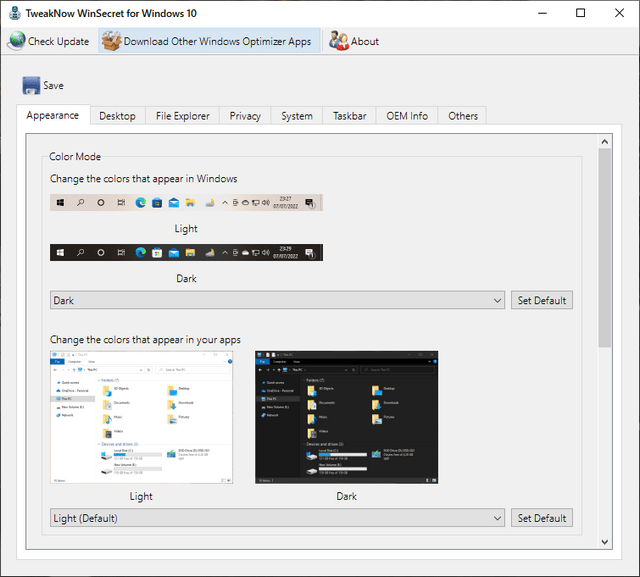The height and width of the screenshot is (577, 640).
Task: Click the light taskbar preview image
Action: pyautogui.click(x=186, y=202)
